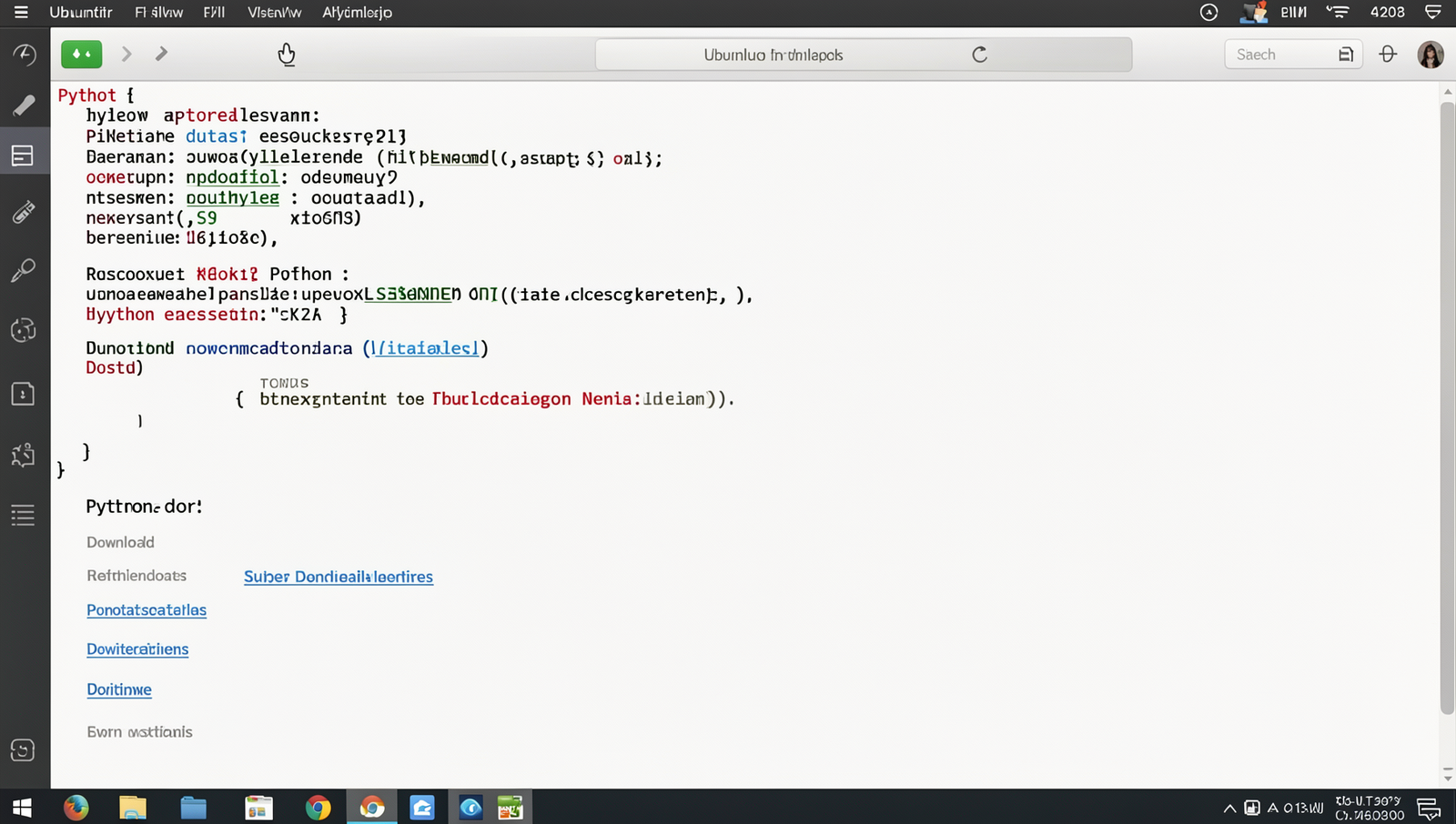
Task: Click the crosshair icon beside search box
Action: click(1388, 55)
